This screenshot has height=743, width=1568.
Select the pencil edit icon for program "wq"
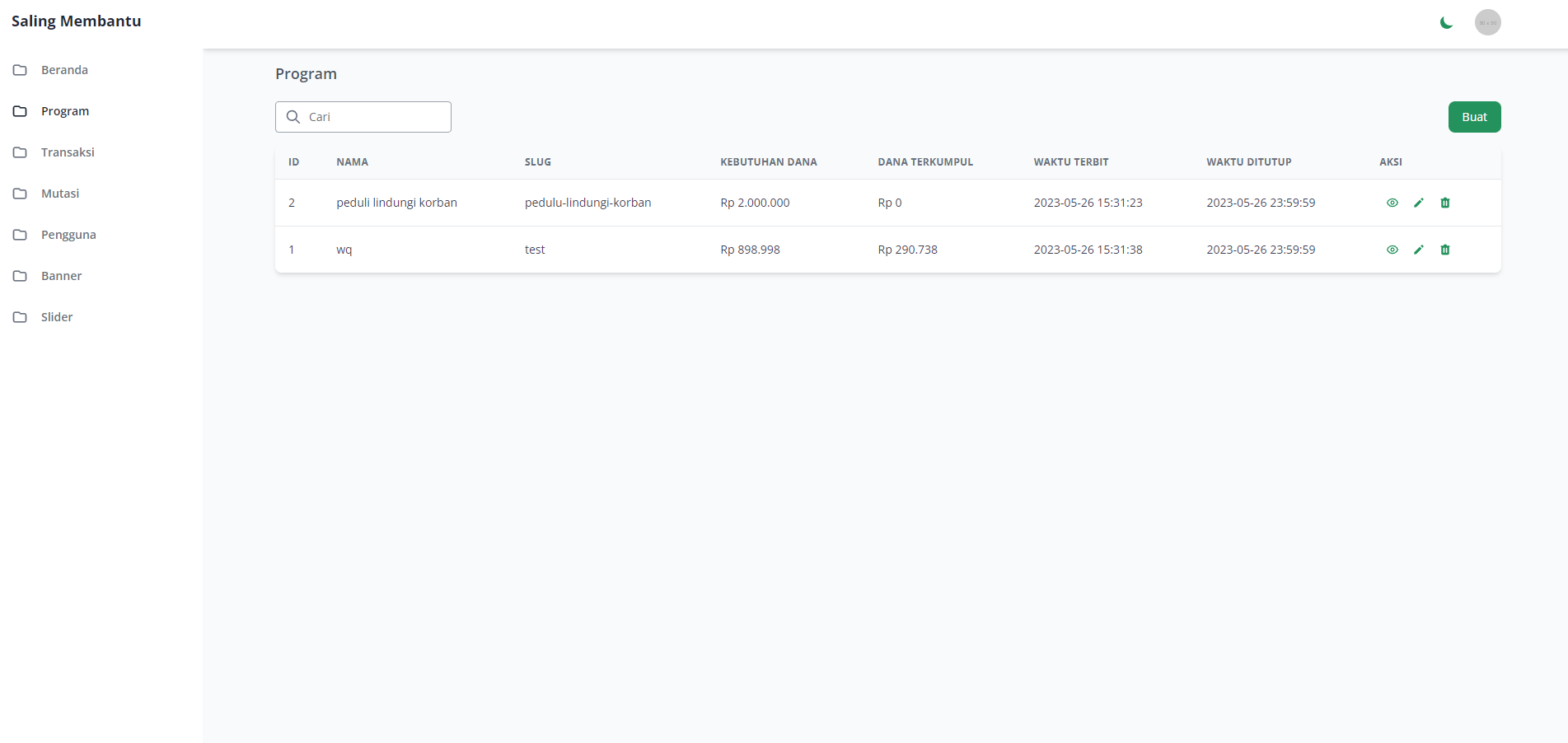tap(1419, 250)
